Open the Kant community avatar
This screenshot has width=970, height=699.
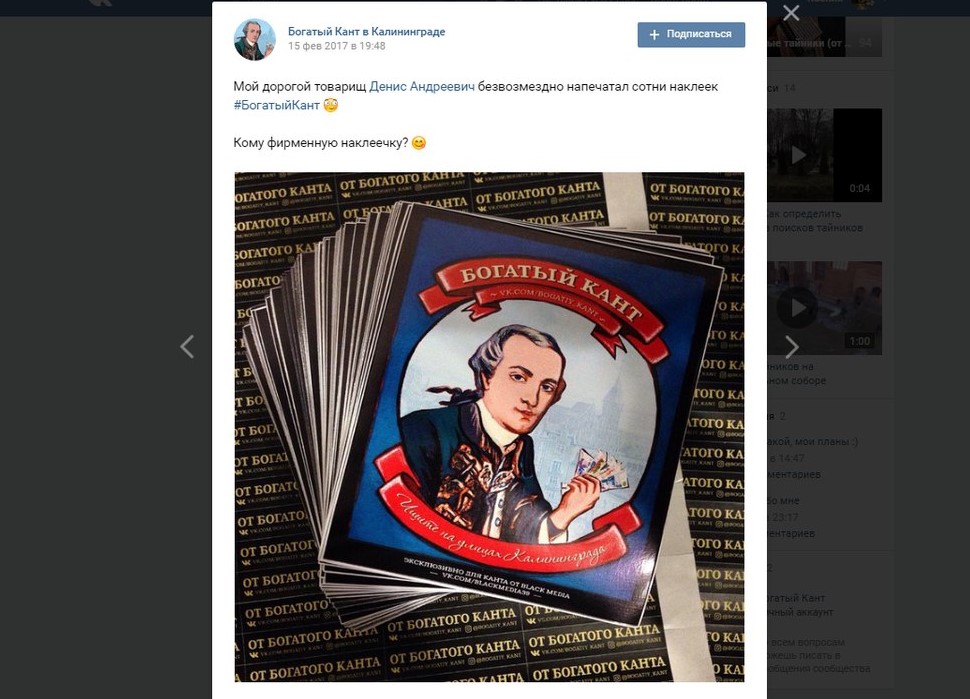254,39
